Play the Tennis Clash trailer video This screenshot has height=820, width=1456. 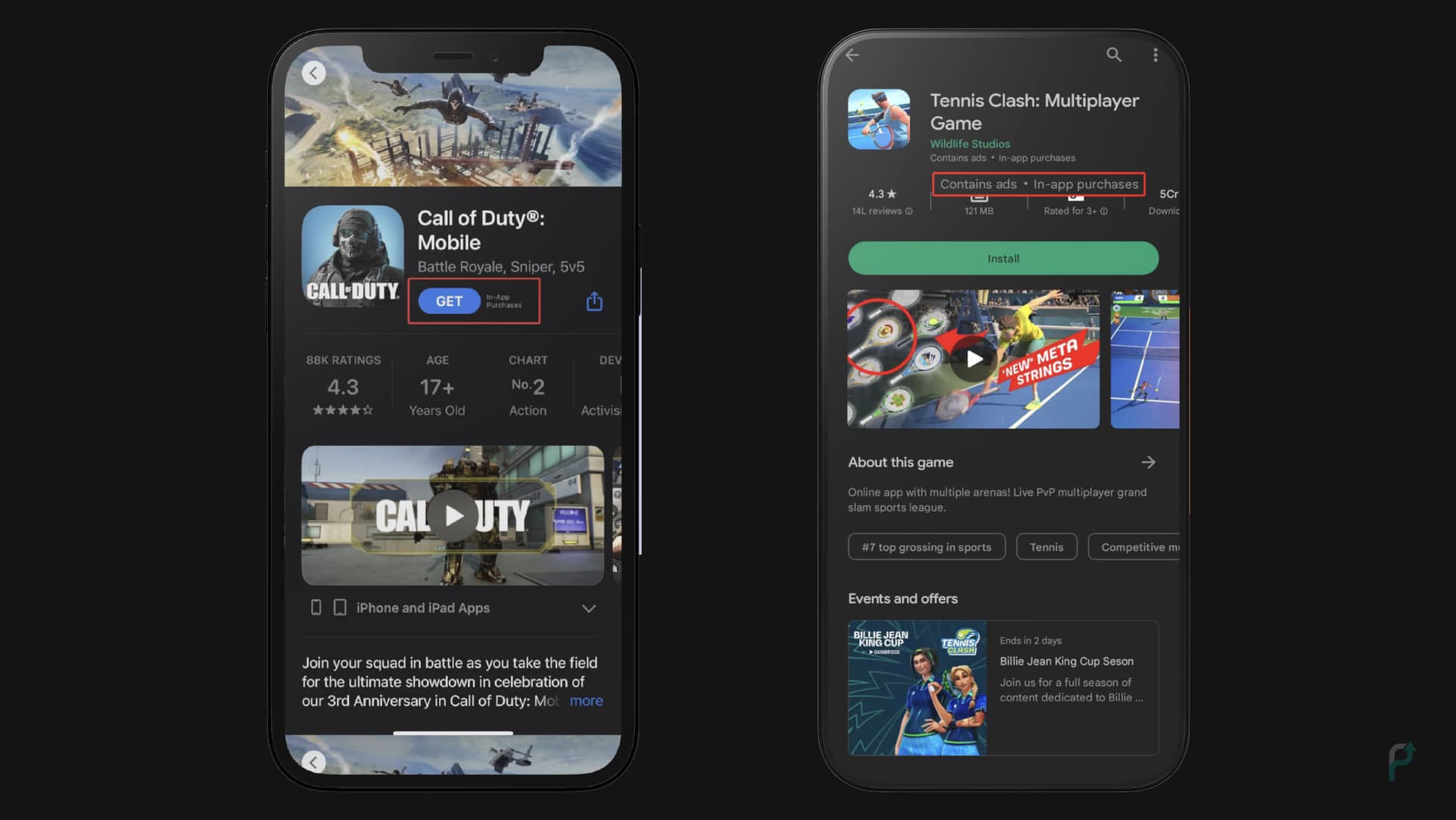coord(974,359)
